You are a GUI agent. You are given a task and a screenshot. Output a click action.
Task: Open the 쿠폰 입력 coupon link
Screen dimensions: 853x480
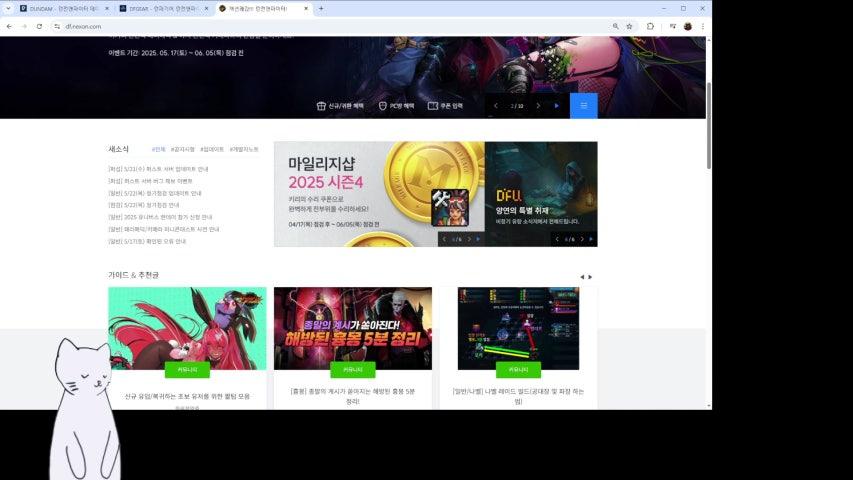pyautogui.click(x=445, y=106)
